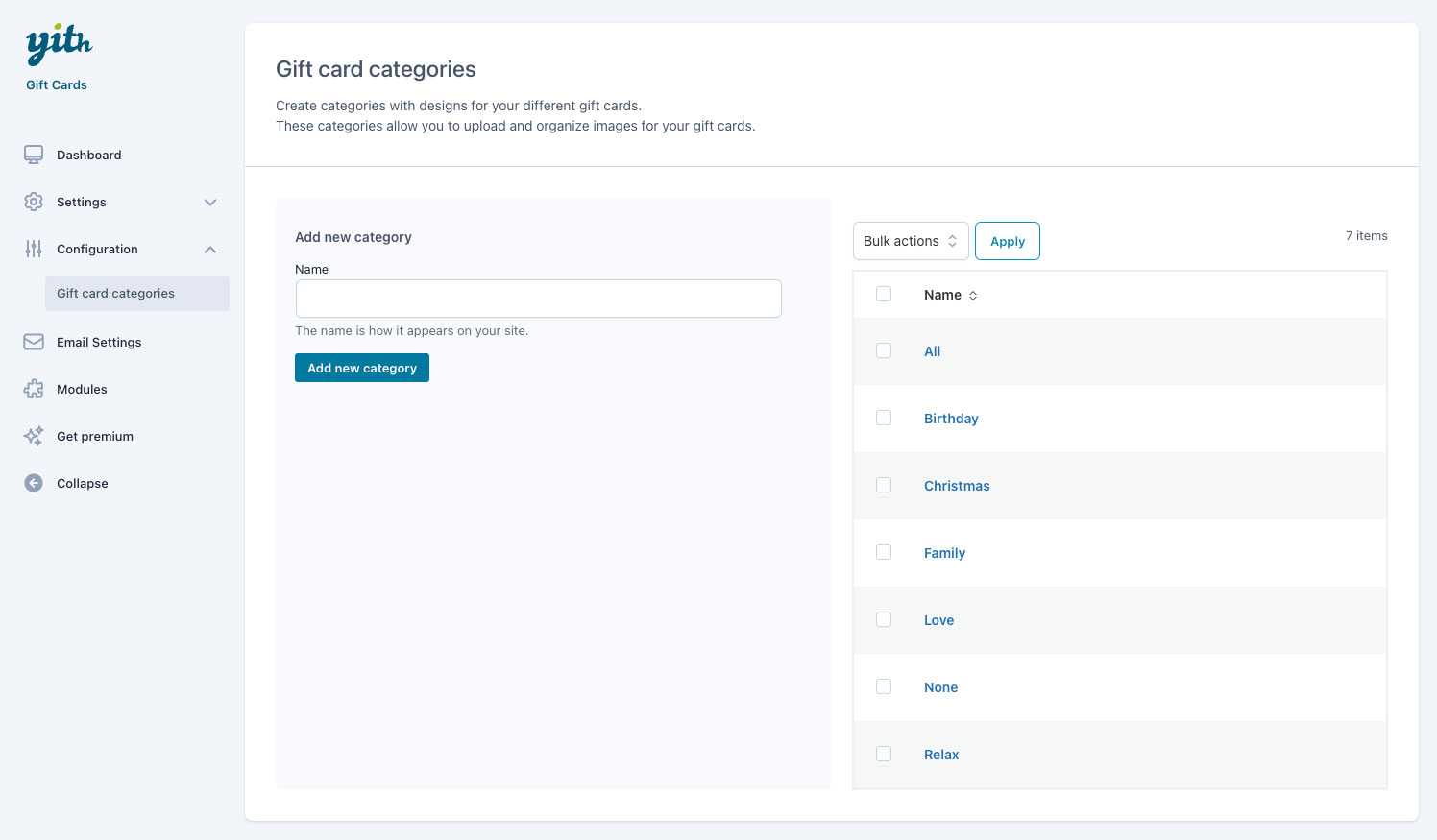
Task: Check the box for the Christmas category
Action: (x=884, y=485)
